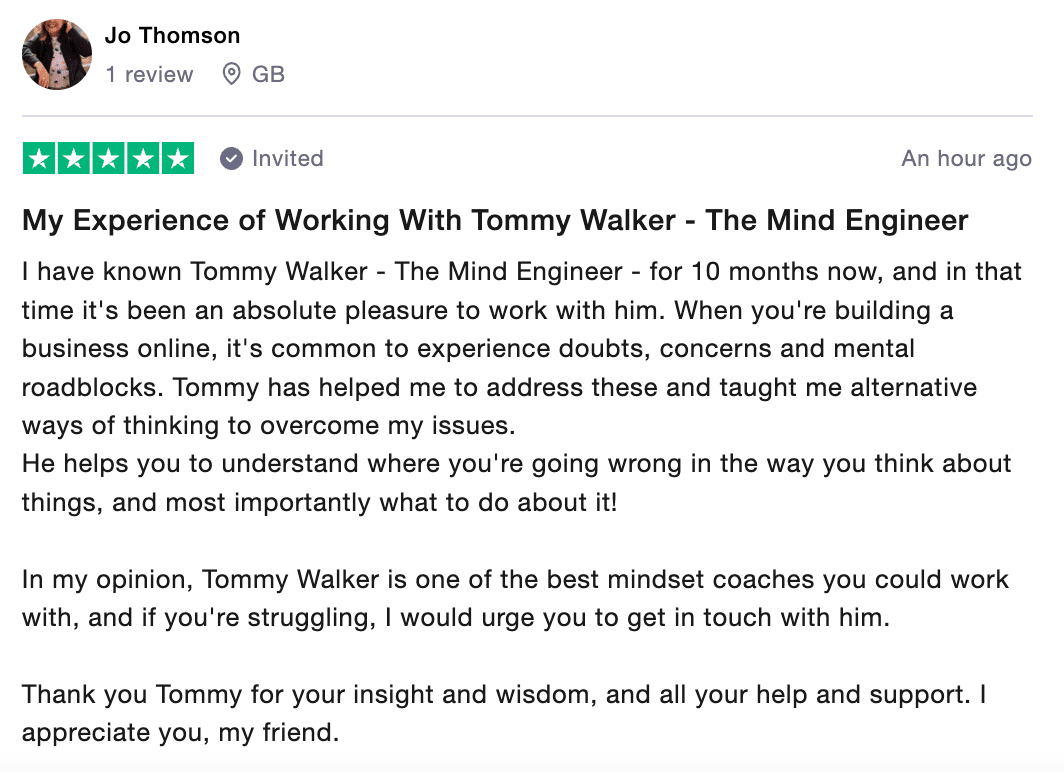Click the 'appreciate you, my friend' line

[180, 733]
